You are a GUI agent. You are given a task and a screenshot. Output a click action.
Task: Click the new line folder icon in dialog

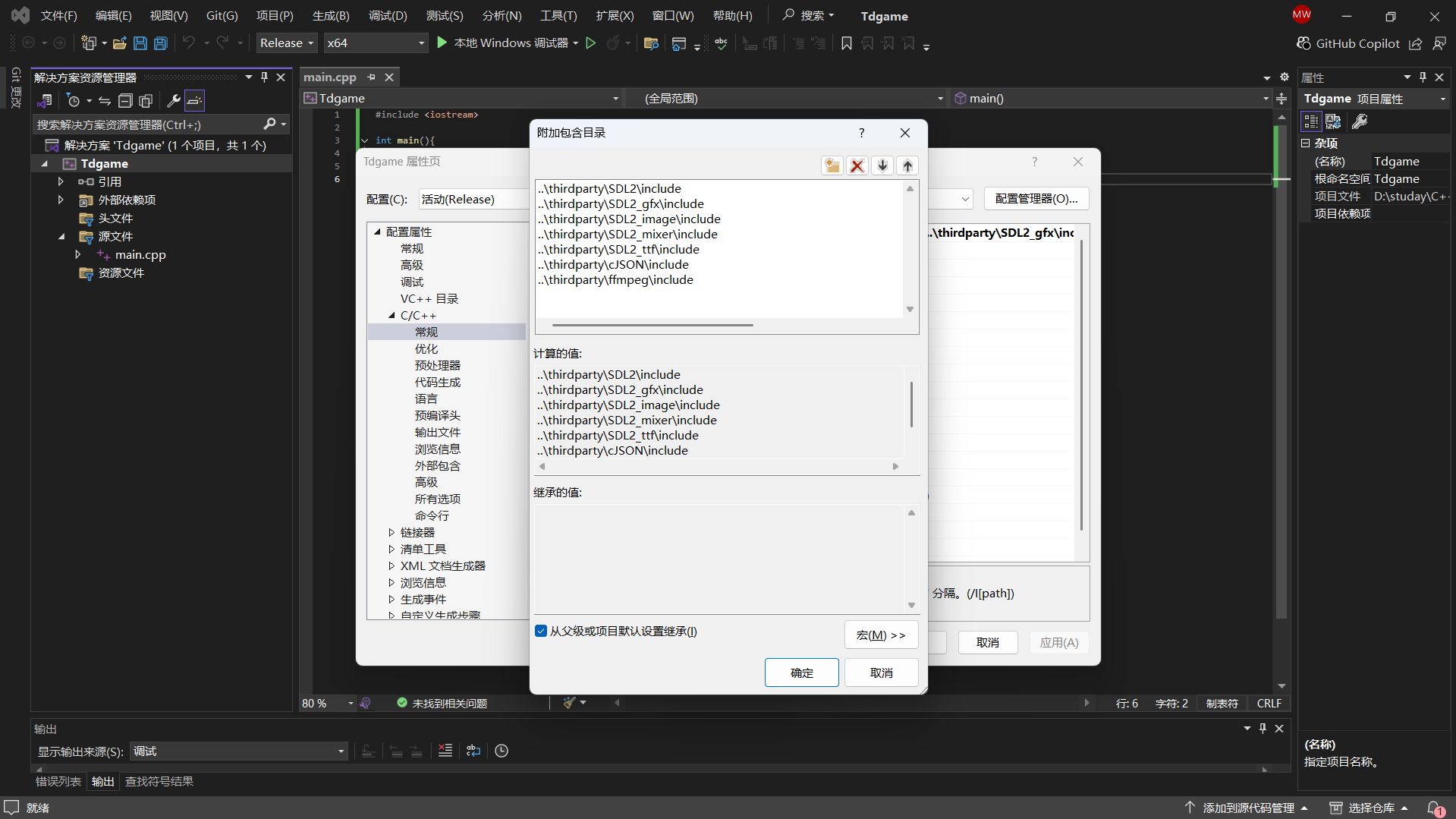[832, 166]
